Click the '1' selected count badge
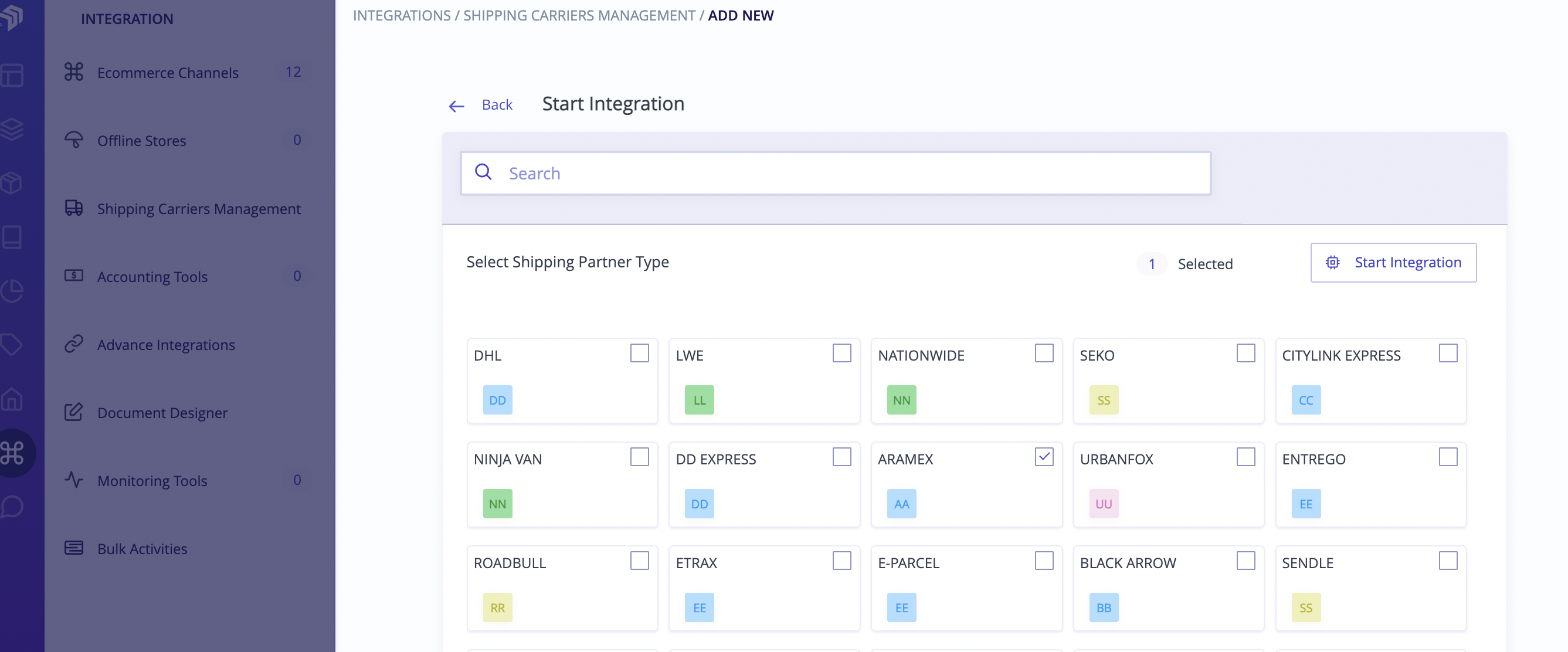The image size is (1568, 652). [1151, 264]
